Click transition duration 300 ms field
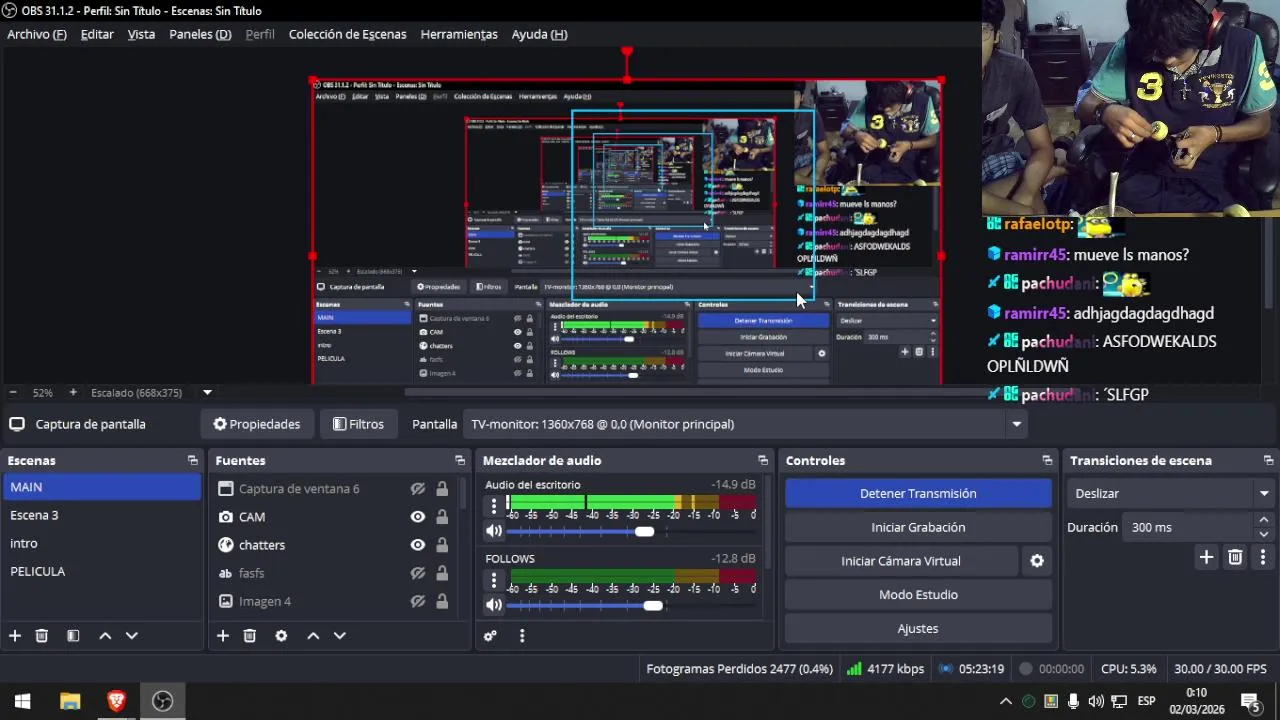 pos(1188,527)
